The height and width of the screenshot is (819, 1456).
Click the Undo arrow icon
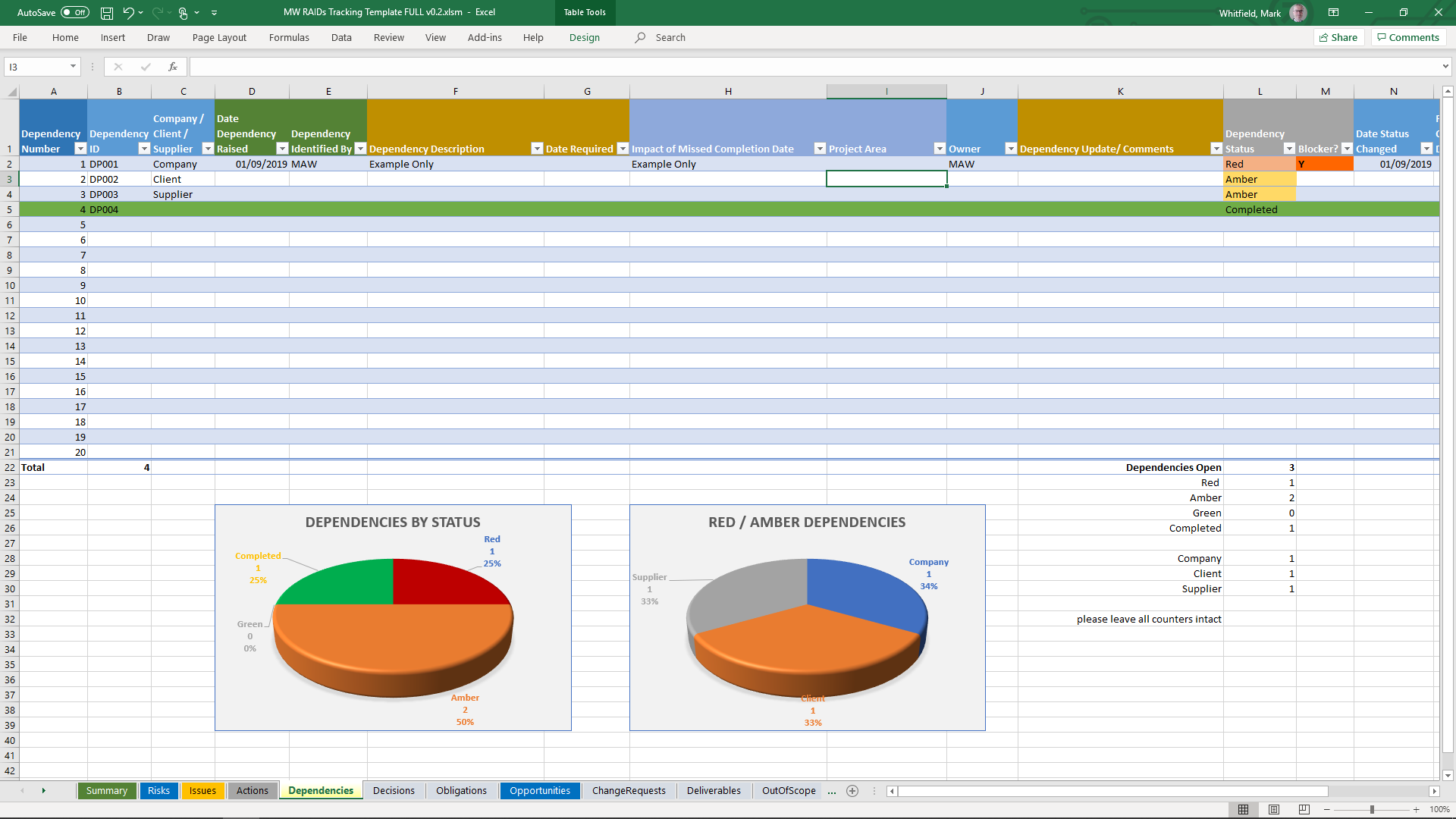[128, 13]
